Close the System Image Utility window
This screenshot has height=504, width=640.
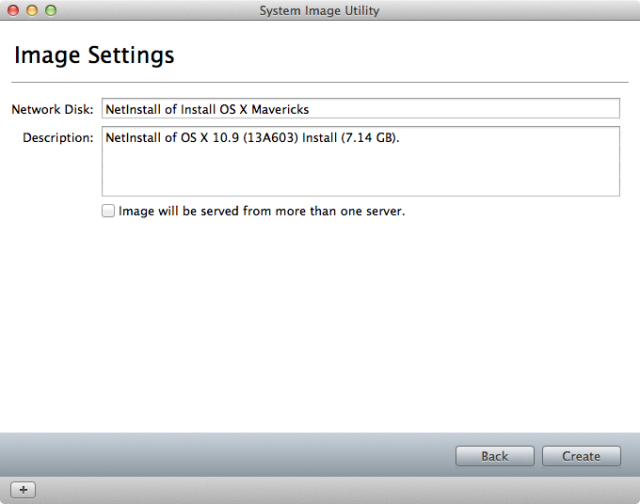coord(13,10)
